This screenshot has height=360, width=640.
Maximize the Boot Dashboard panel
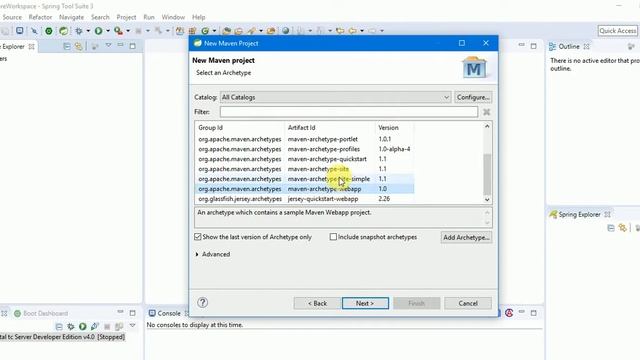(x=132, y=313)
